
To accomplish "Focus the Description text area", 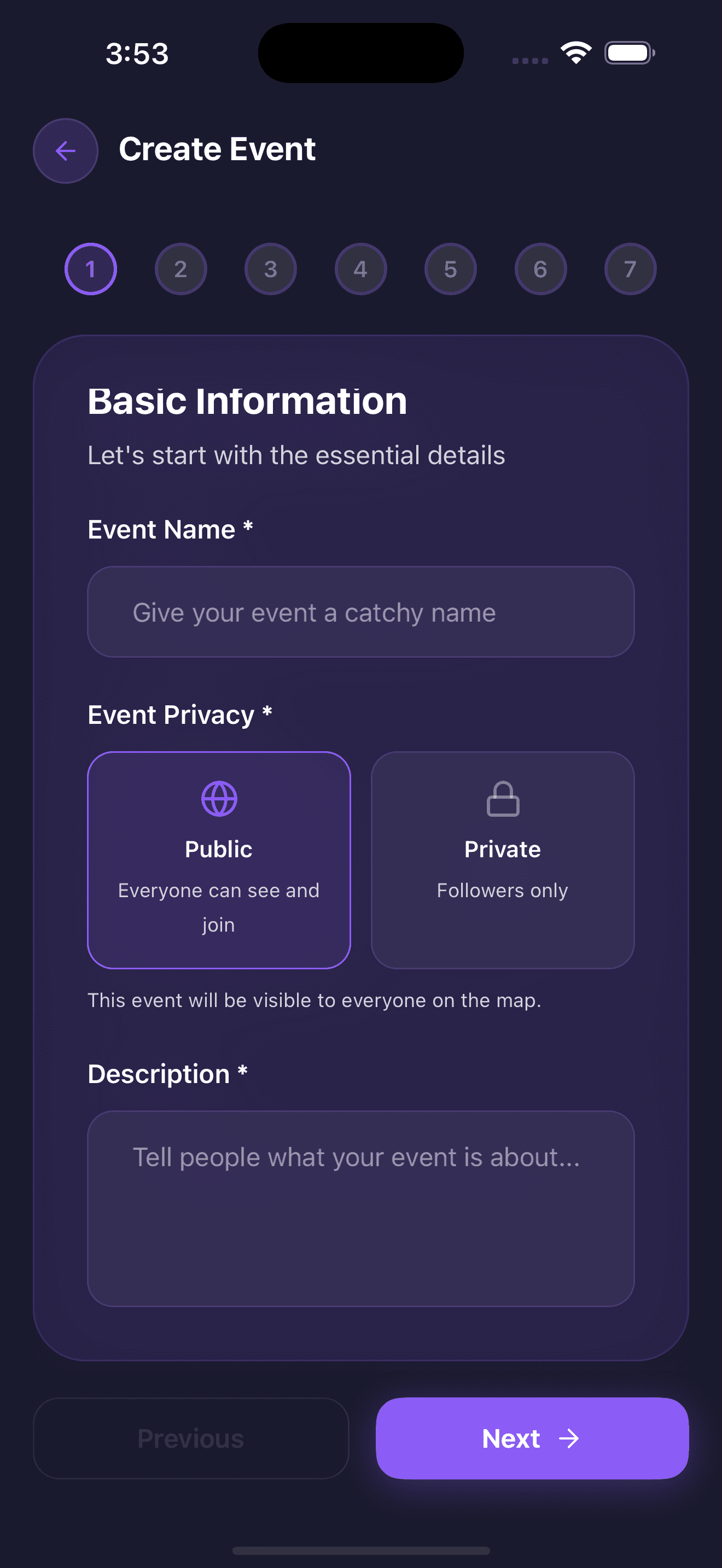I will click(x=361, y=1209).
